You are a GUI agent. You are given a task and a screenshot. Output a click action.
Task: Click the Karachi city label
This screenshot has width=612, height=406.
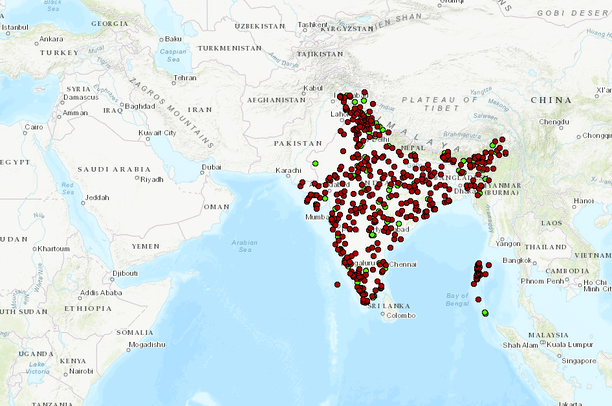[x=288, y=170]
